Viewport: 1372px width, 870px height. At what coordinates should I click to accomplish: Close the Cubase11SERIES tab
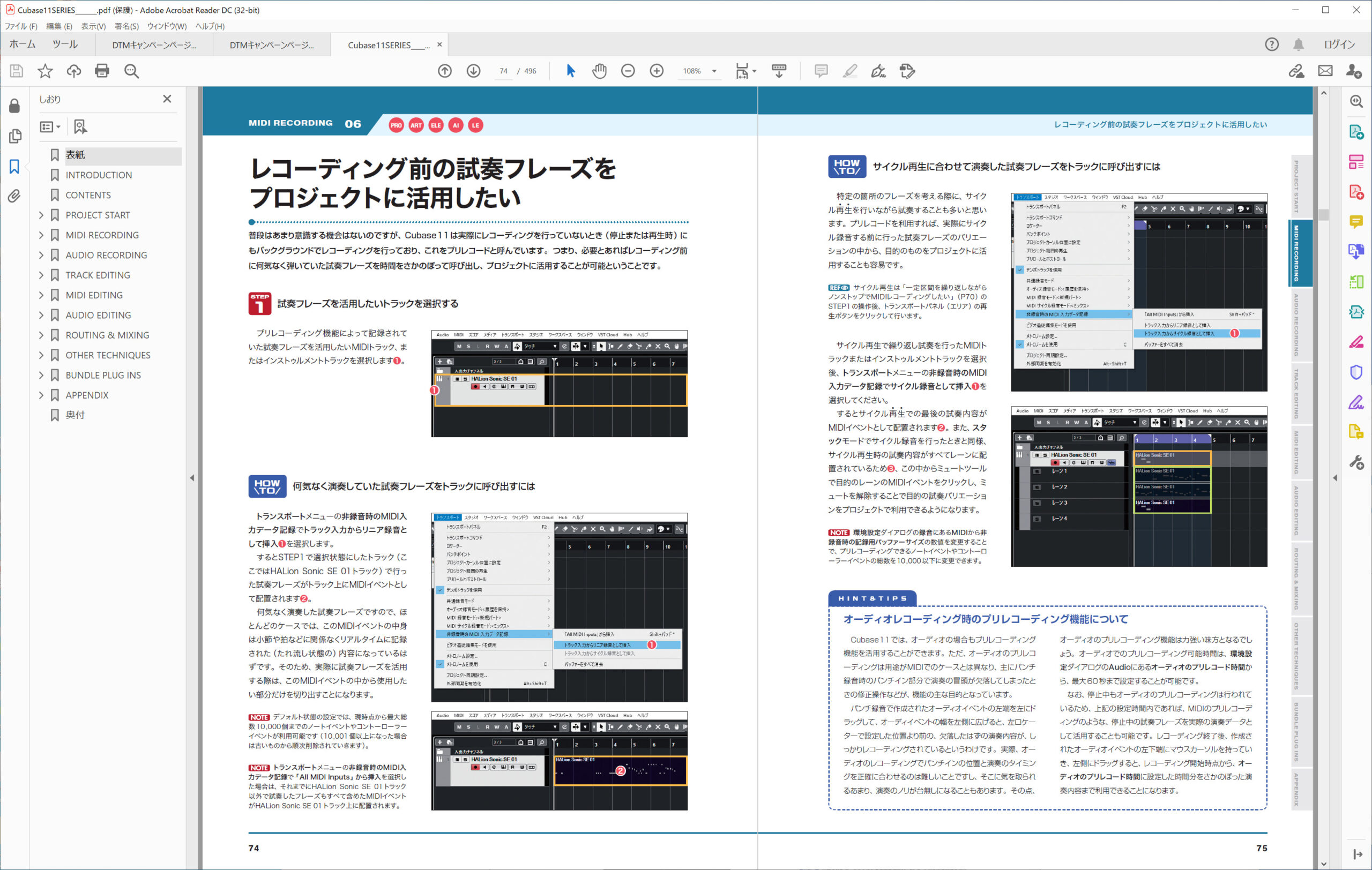point(439,44)
